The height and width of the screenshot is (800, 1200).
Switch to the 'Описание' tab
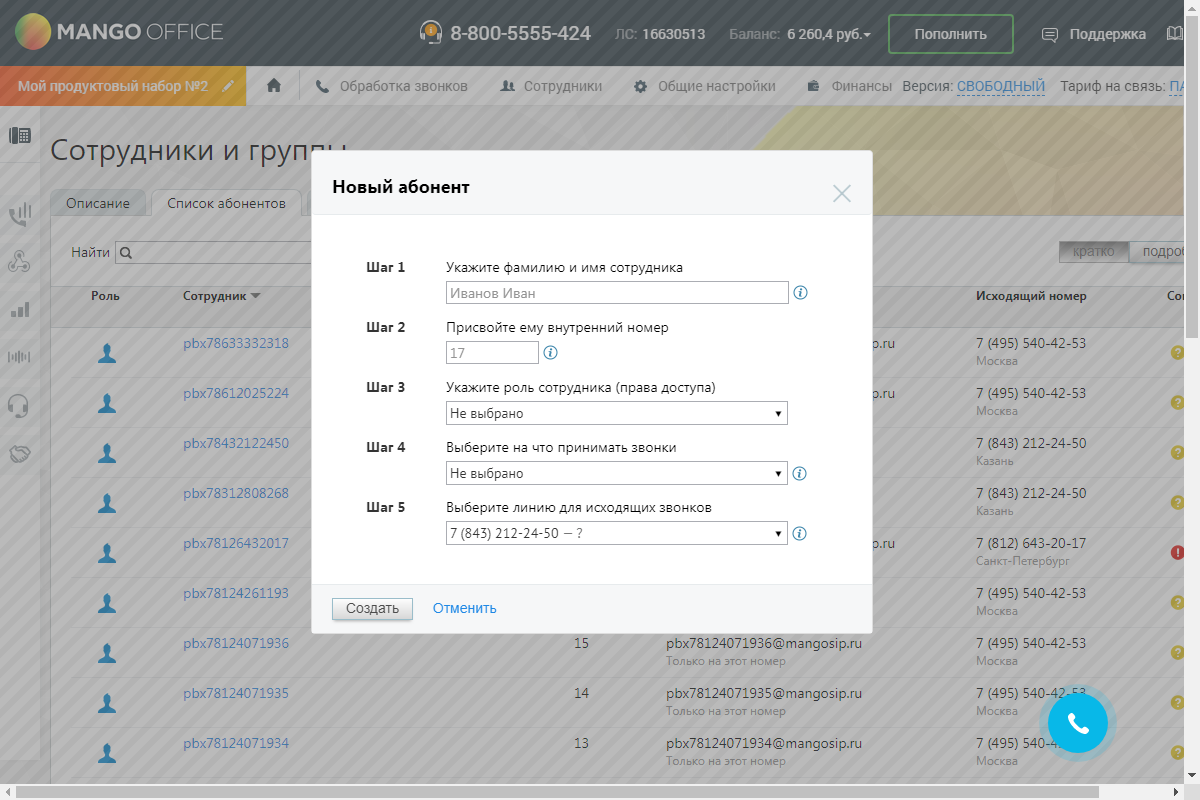pos(98,203)
